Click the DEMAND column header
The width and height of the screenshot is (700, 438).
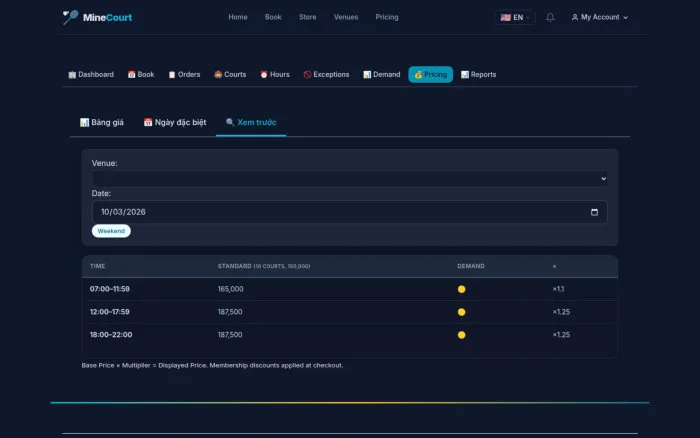point(471,266)
